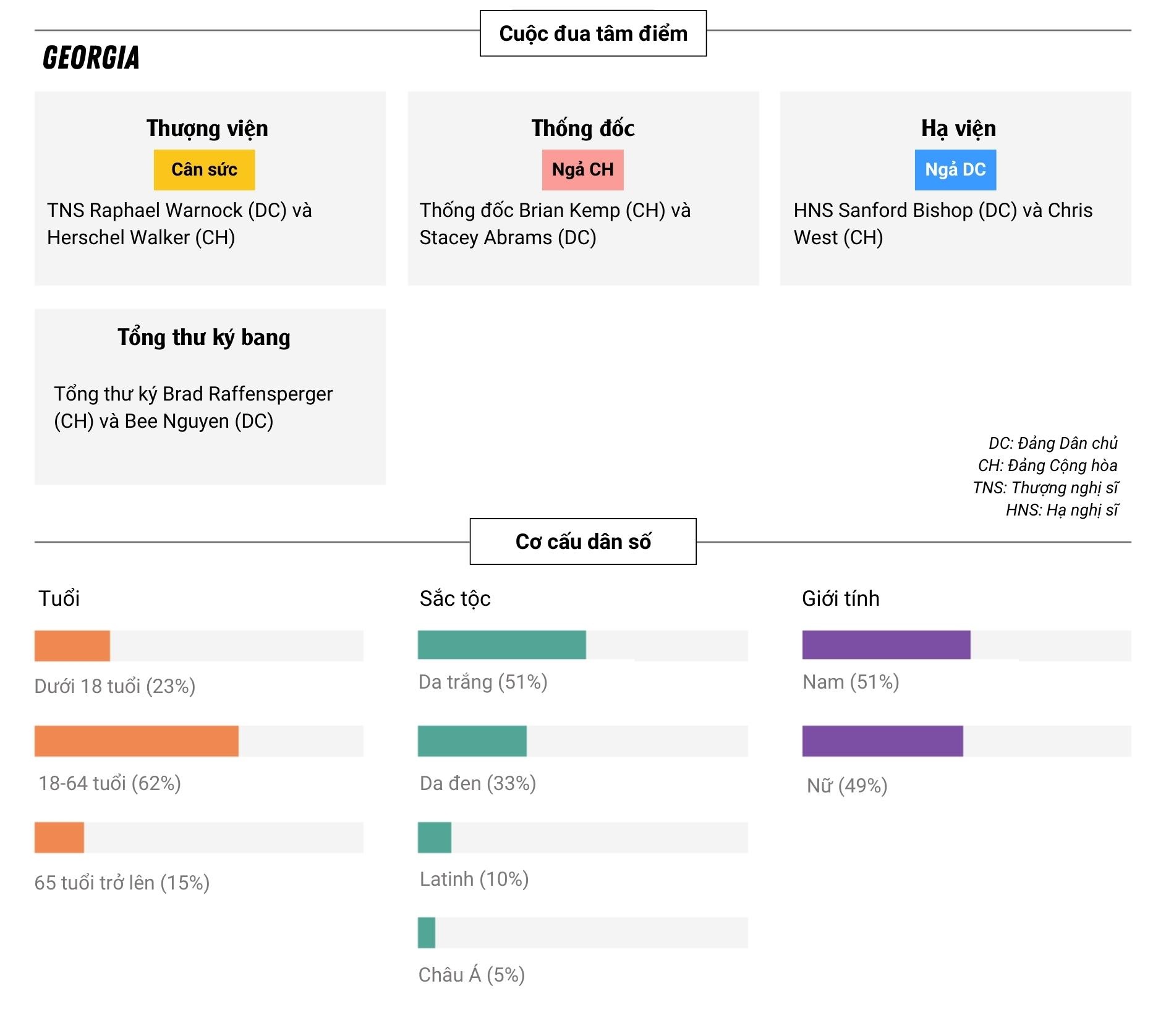Click the "Hạ viện" card title
Screen dimensions: 1166x1036
(x=958, y=129)
